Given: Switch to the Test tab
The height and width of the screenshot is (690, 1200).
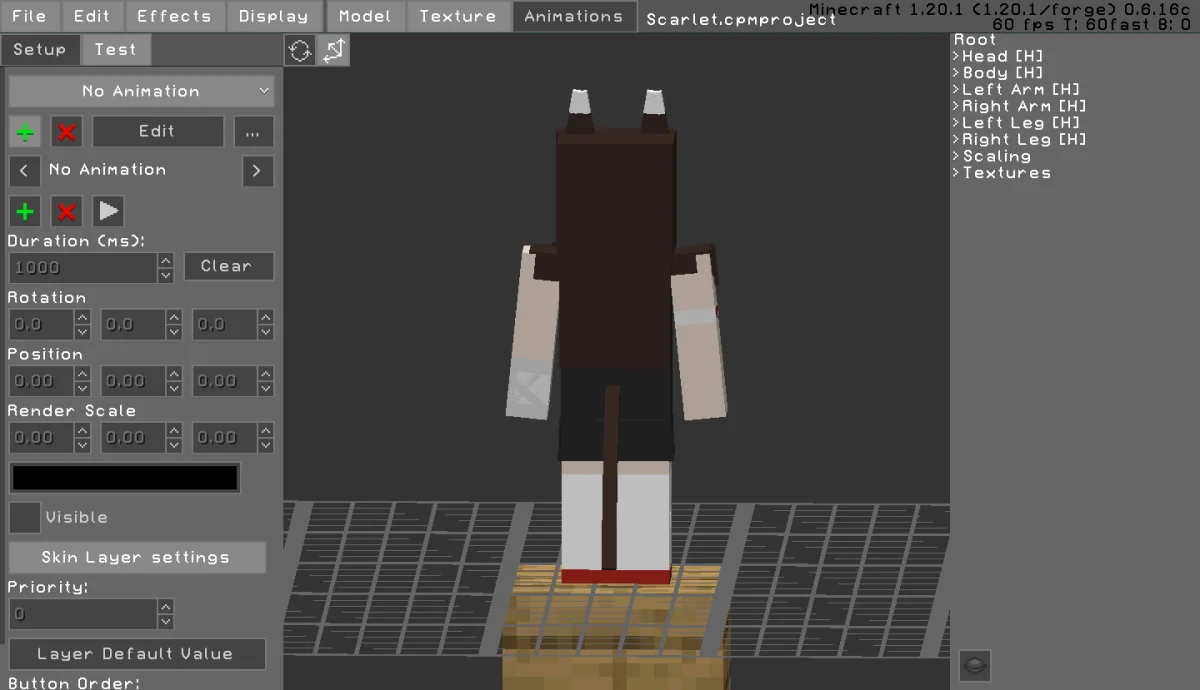Looking at the screenshot, I should [116, 50].
